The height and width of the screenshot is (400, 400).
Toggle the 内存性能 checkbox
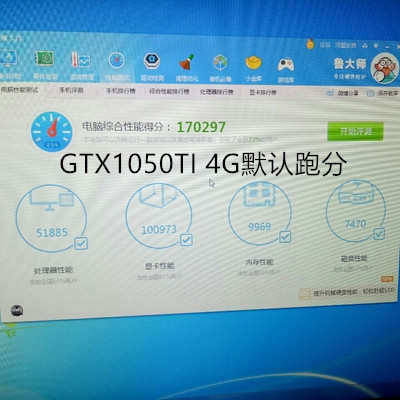click(285, 237)
